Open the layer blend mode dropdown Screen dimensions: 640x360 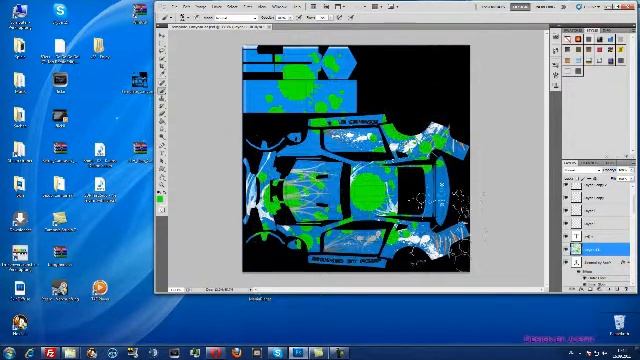[582, 170]
